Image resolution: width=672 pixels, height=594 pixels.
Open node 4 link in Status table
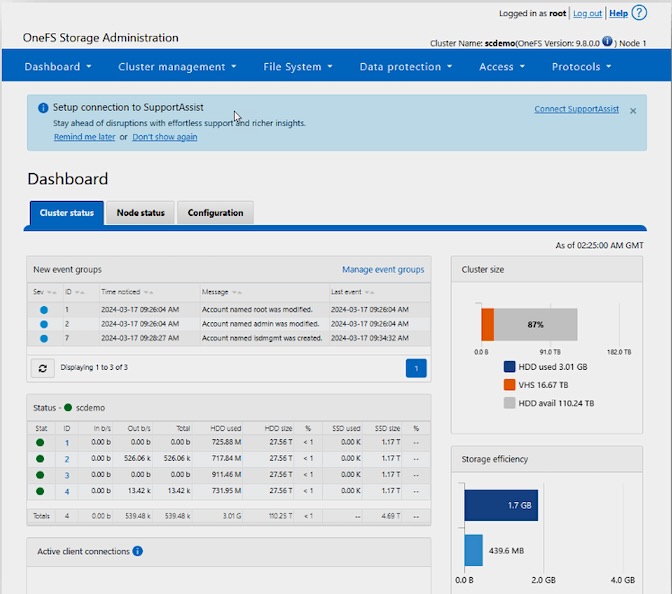[67, 492]
